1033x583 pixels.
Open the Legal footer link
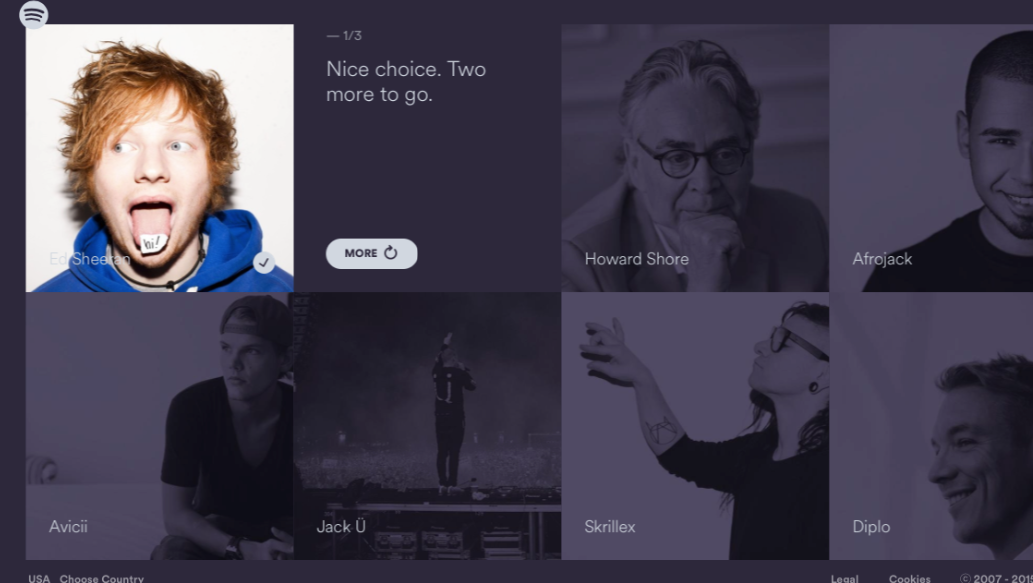click(x=845, y=578)
